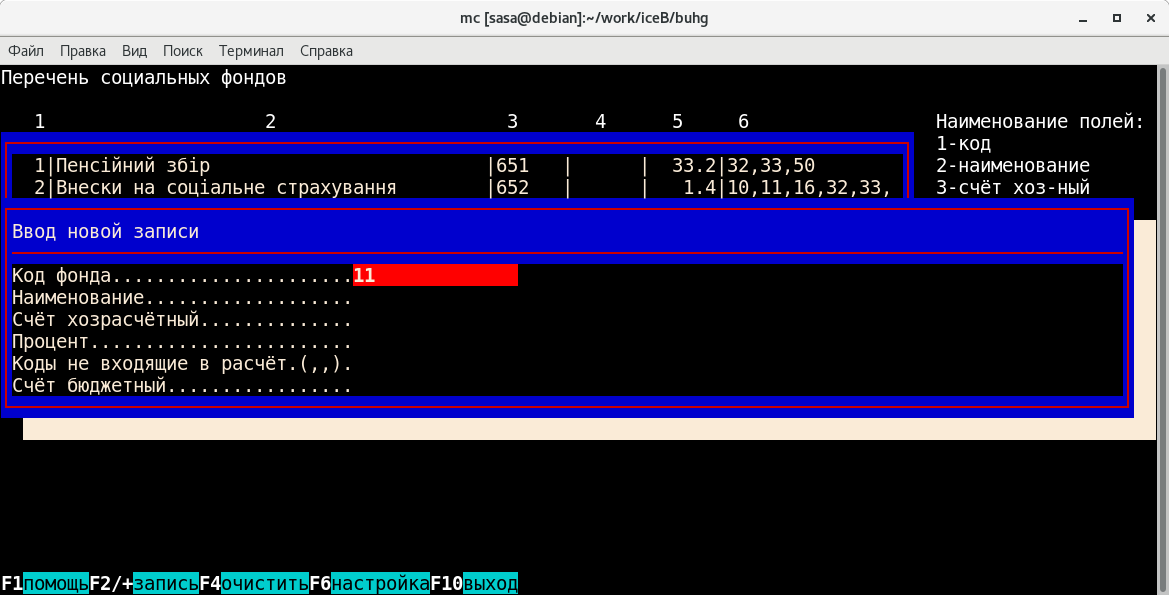
Task: Select the Счёт хозрасчётный field
Action: click(181, 320)
